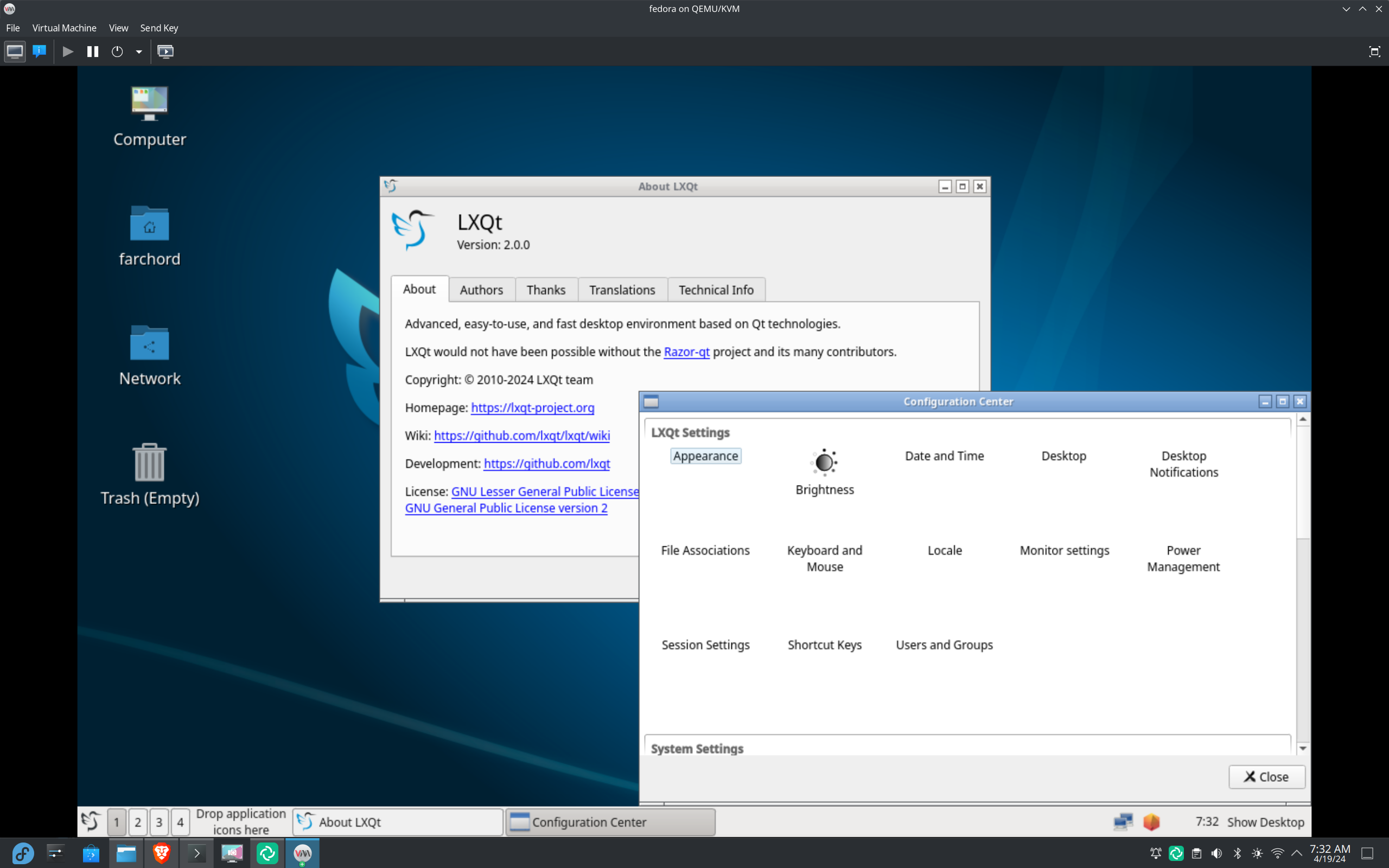Expand hidden system tray icons
This screenshot has height=868, width=1389.
pos(1297,854)
